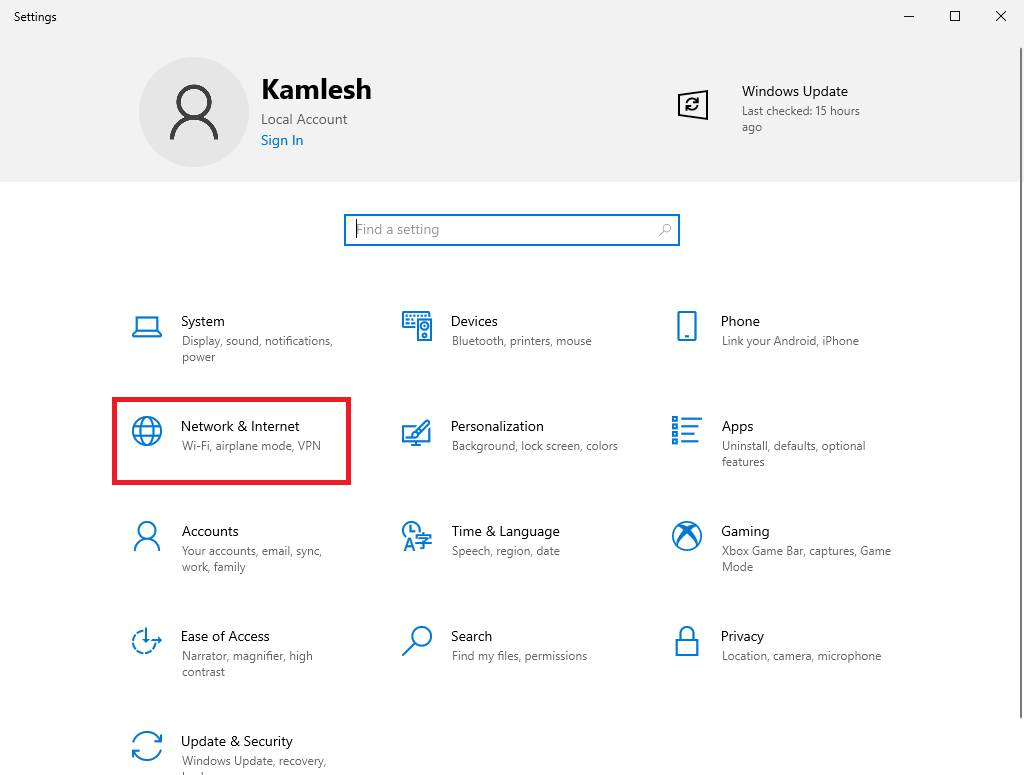
Task: Open the Apps category title
Action: (737, 426)
